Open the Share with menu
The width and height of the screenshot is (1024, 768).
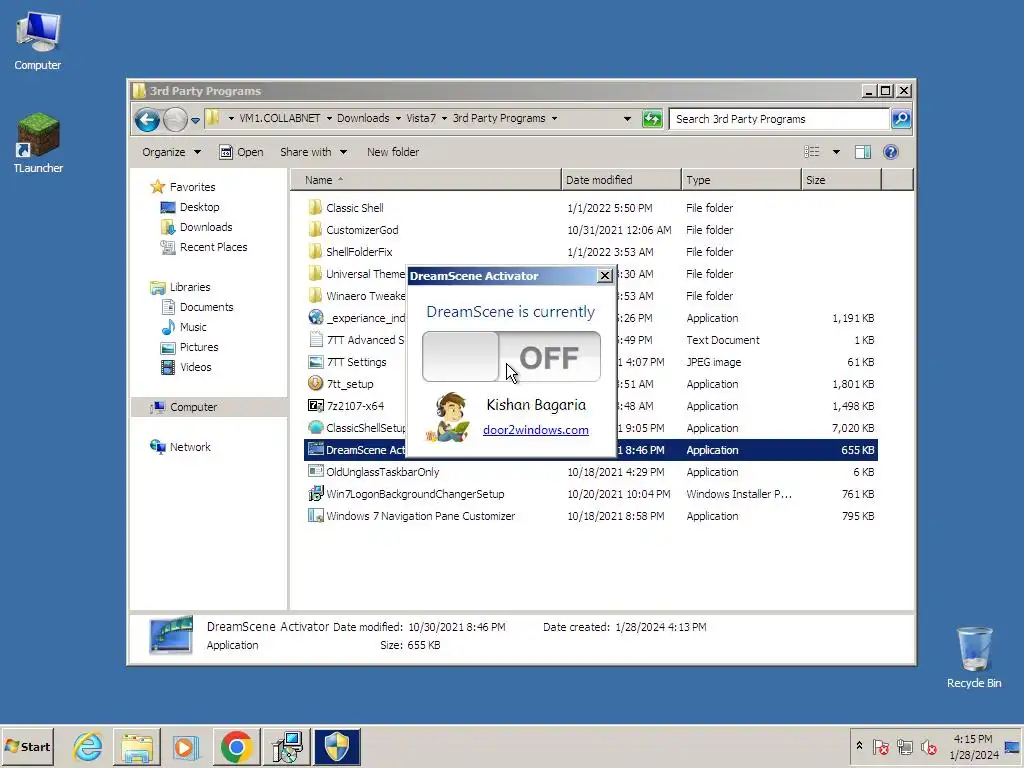[x=313, y=152]
